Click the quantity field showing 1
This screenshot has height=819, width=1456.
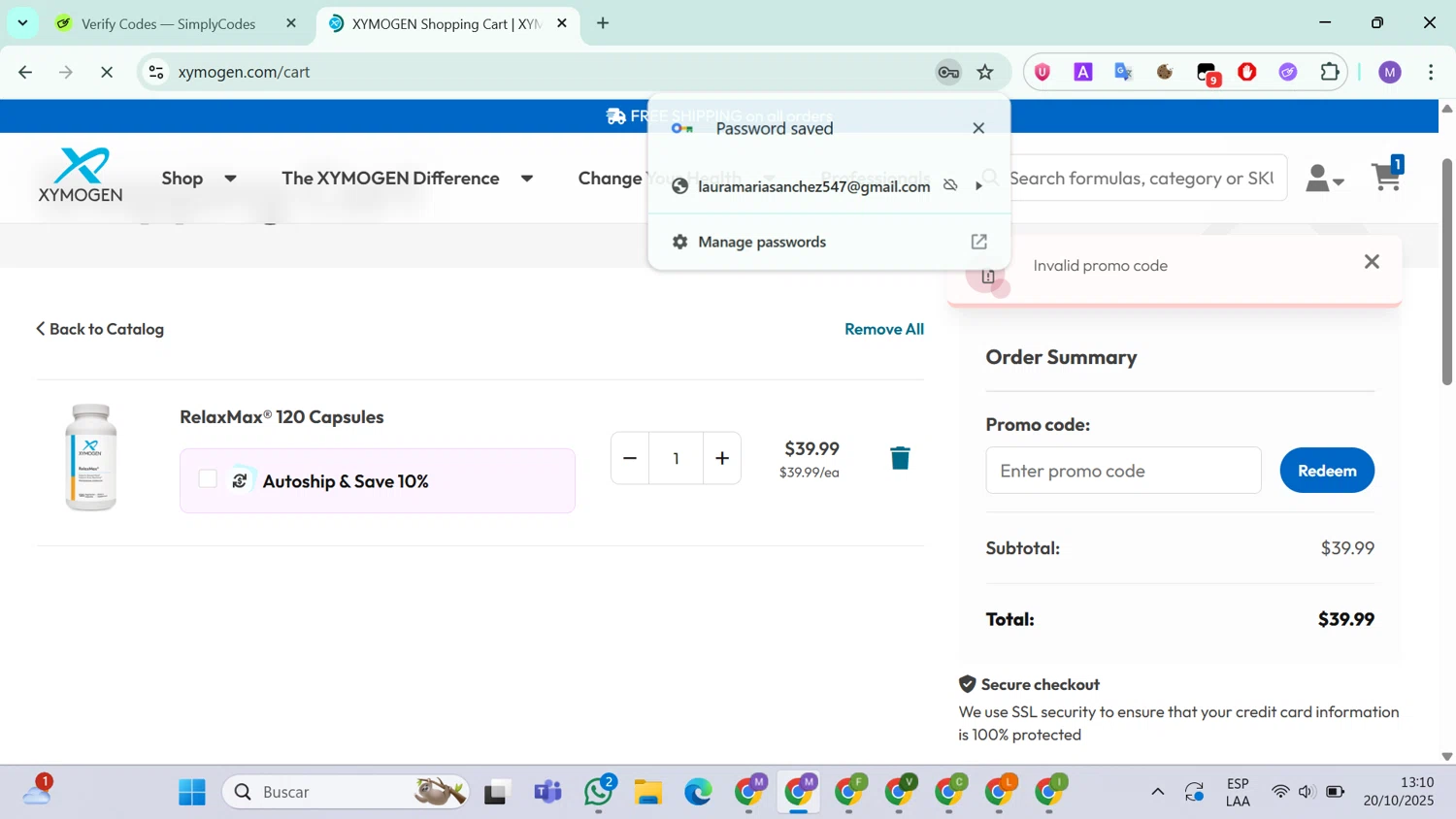pyautogui.click(x=676, y=458)
